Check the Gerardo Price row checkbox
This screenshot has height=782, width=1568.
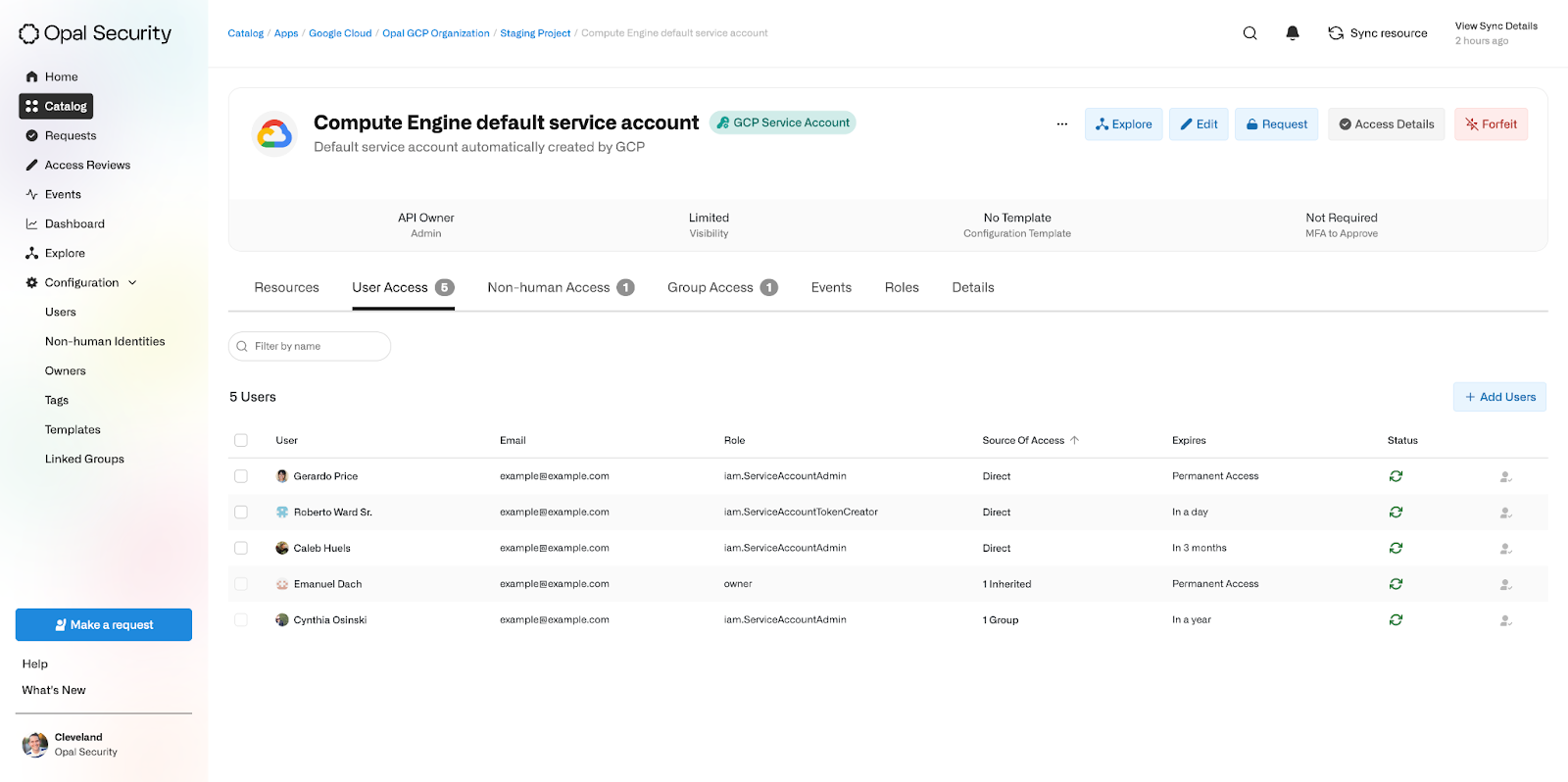point(241,476)
